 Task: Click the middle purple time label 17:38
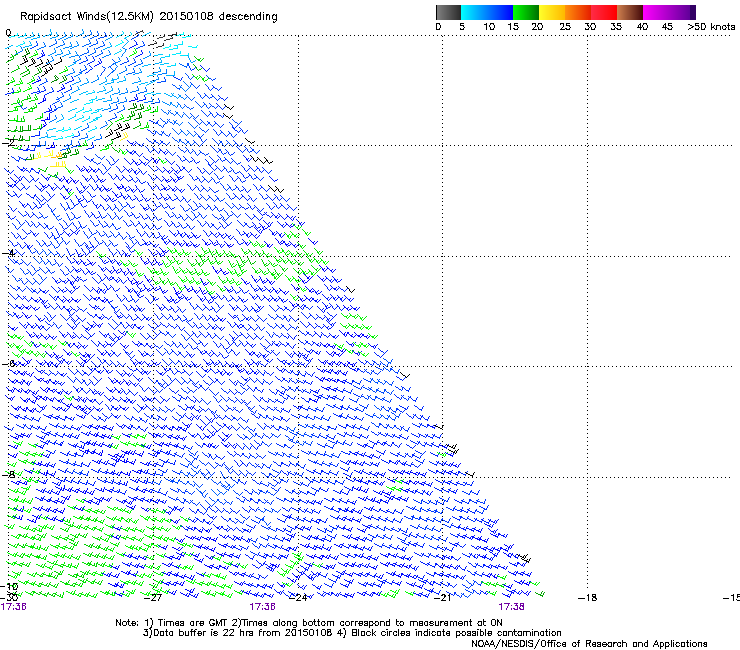(262, 607)
